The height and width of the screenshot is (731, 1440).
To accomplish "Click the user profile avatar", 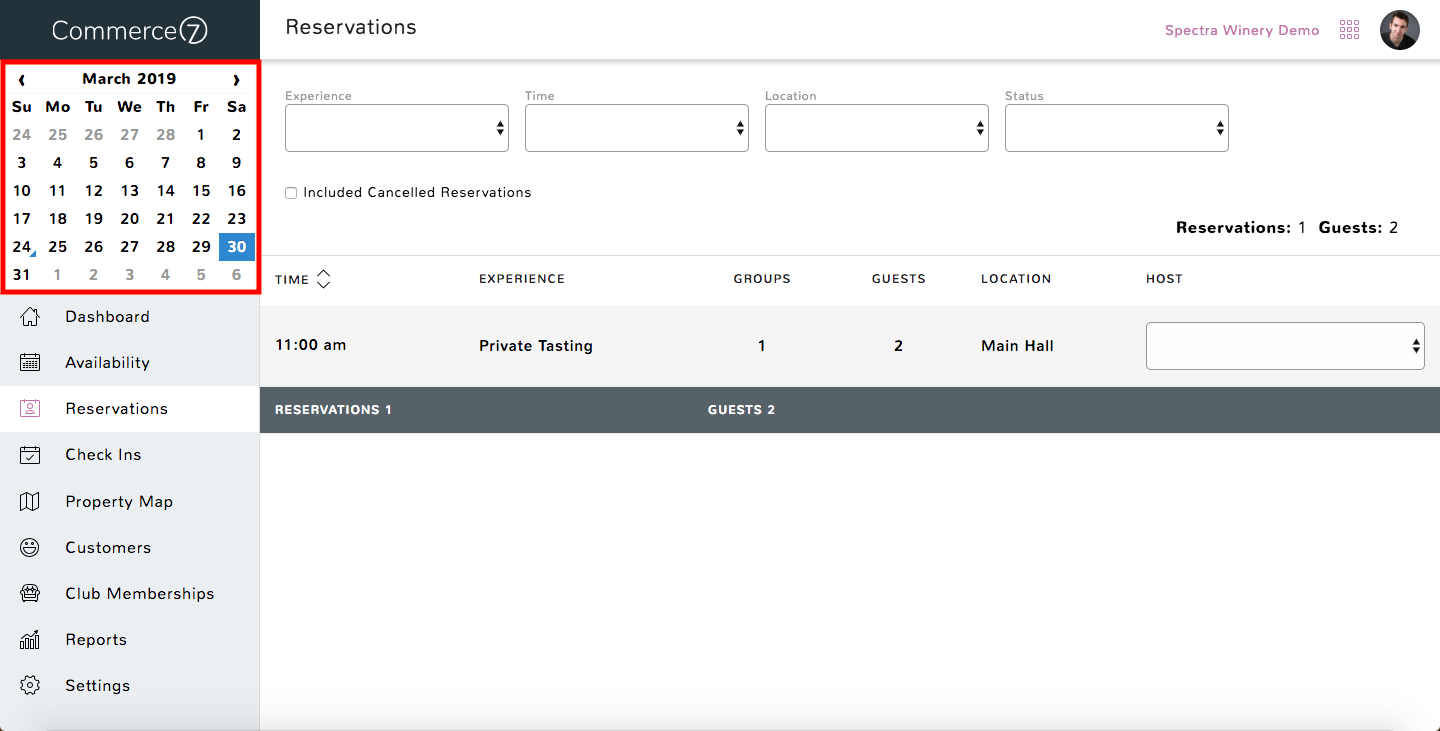I will (1399, 30).
